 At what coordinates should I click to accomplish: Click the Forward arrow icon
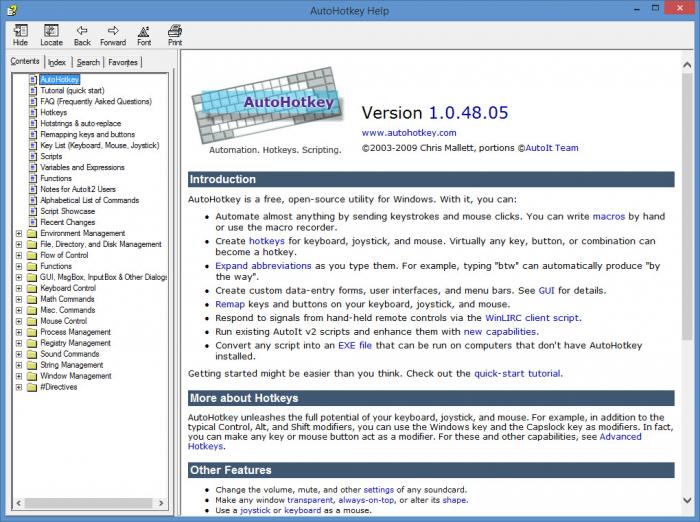coord(113,35)
